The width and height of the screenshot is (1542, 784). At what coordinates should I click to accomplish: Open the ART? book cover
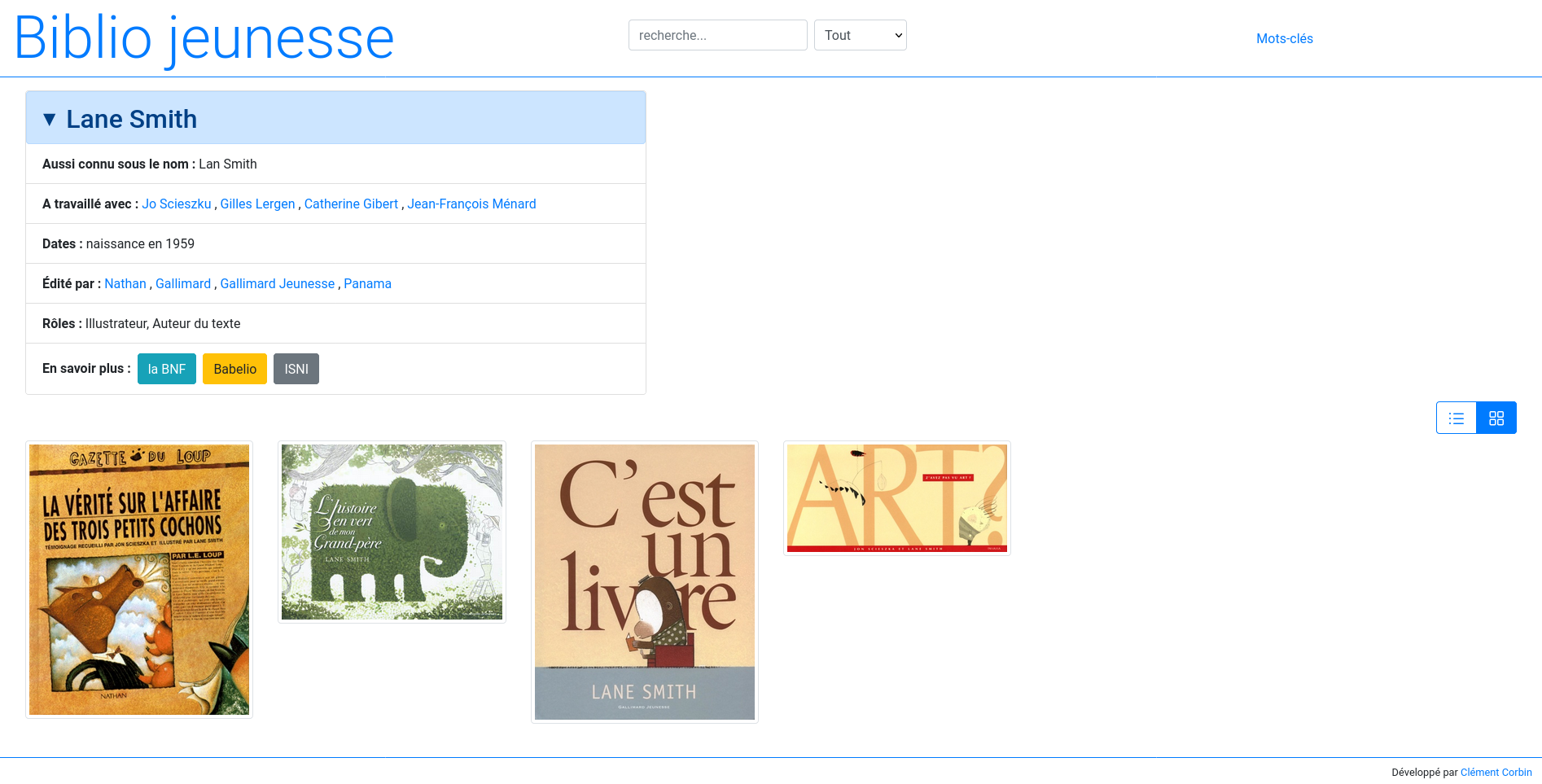pyautogui.click(x=897, y=498)
